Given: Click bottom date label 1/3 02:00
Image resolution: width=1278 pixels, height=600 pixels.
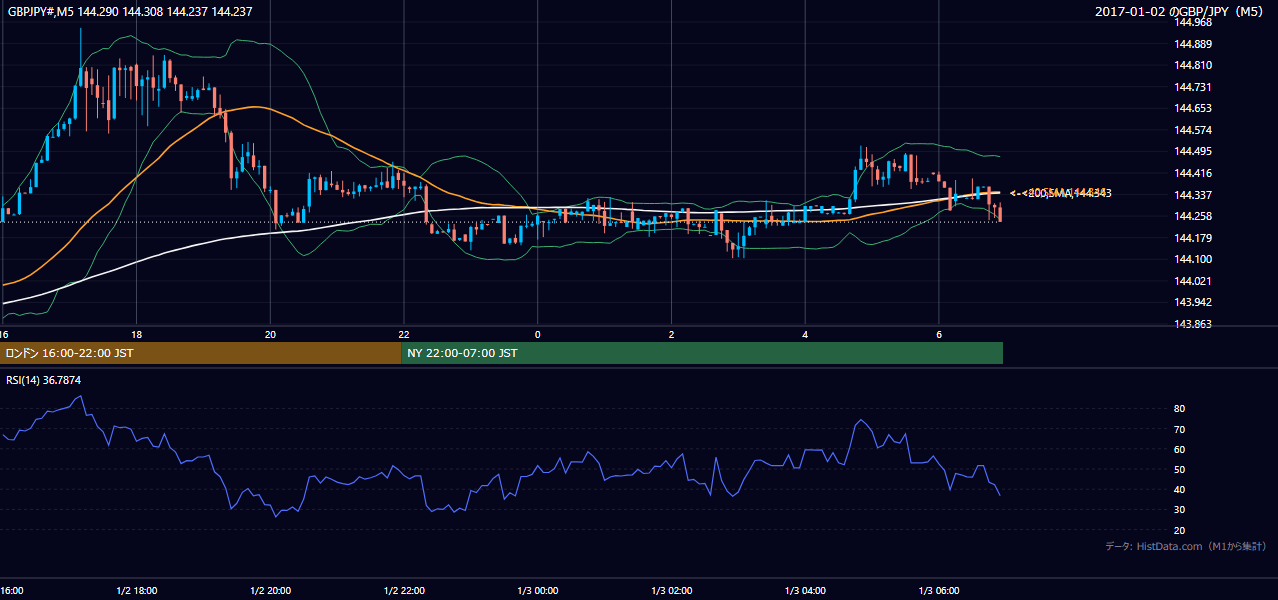Looking at the screenshot, I should [671, 590].
